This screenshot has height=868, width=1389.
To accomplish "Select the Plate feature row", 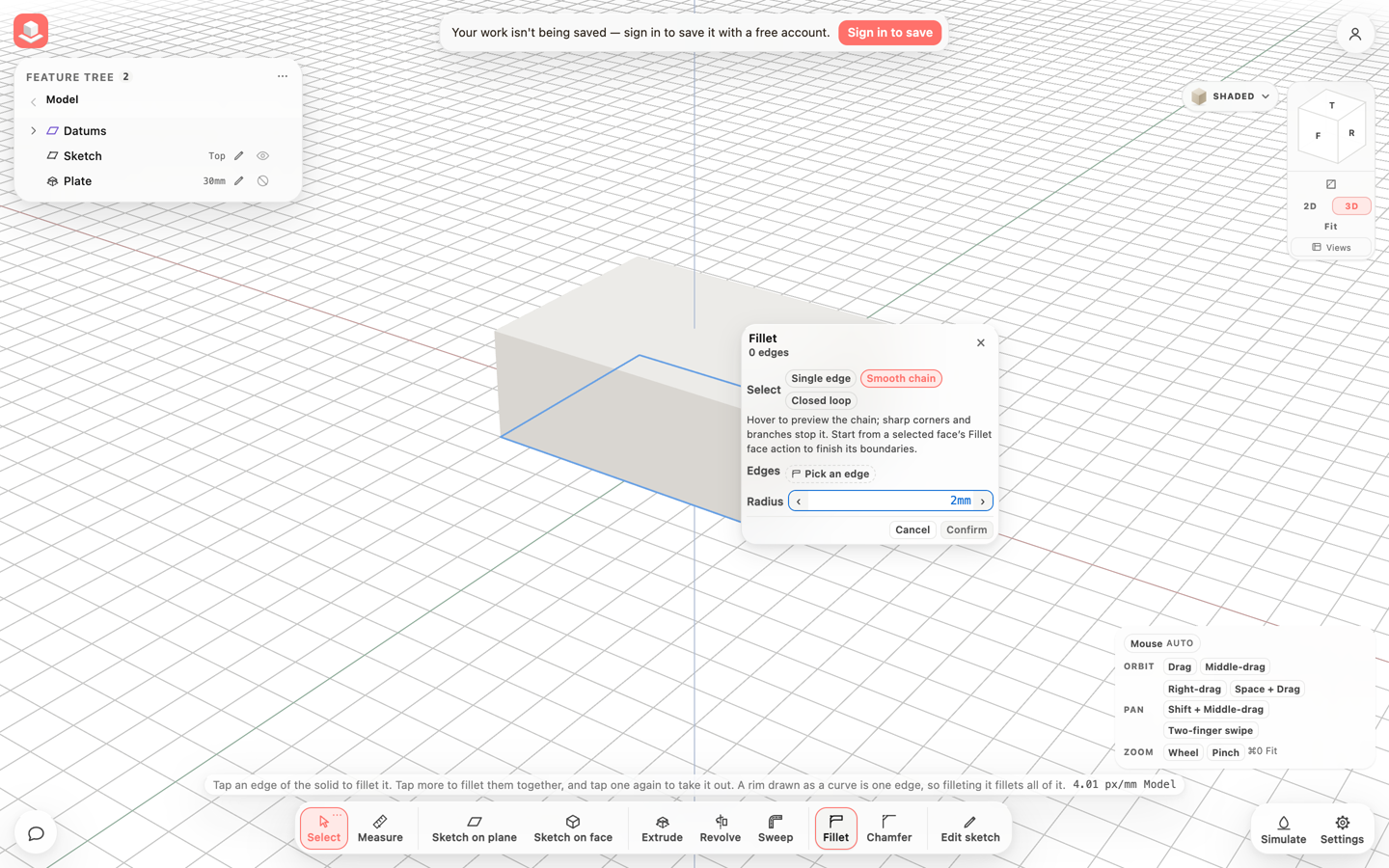I will click(158, 181).
